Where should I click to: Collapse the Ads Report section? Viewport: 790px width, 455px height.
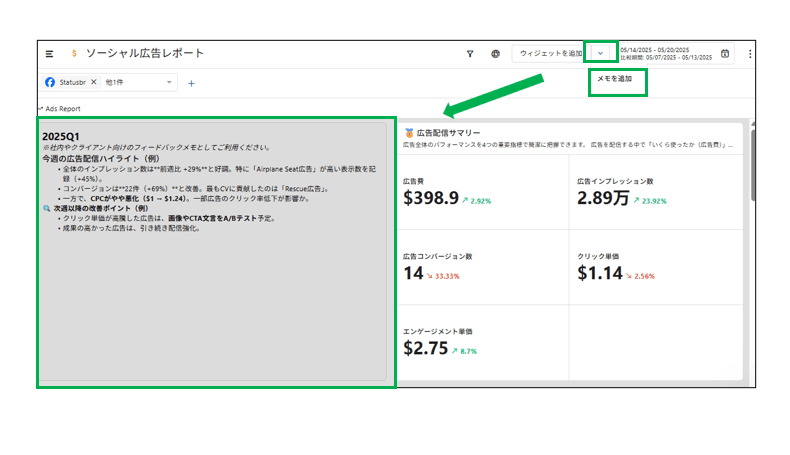pos(40,108)
